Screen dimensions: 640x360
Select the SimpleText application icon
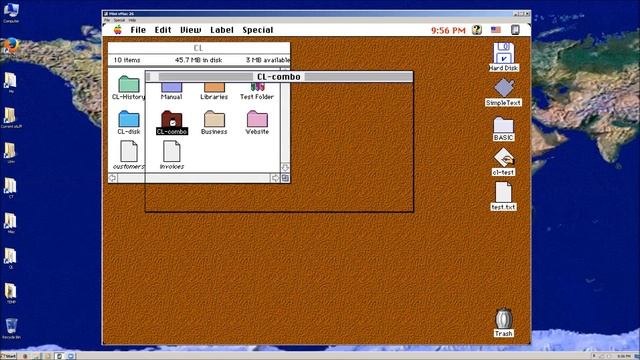coord(504,88)
